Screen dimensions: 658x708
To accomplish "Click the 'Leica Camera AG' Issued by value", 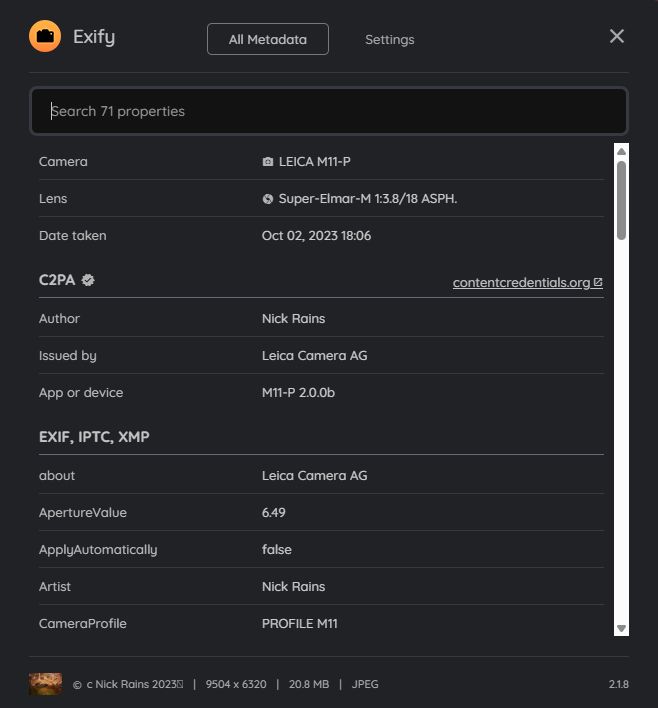I will click(314, 356).
